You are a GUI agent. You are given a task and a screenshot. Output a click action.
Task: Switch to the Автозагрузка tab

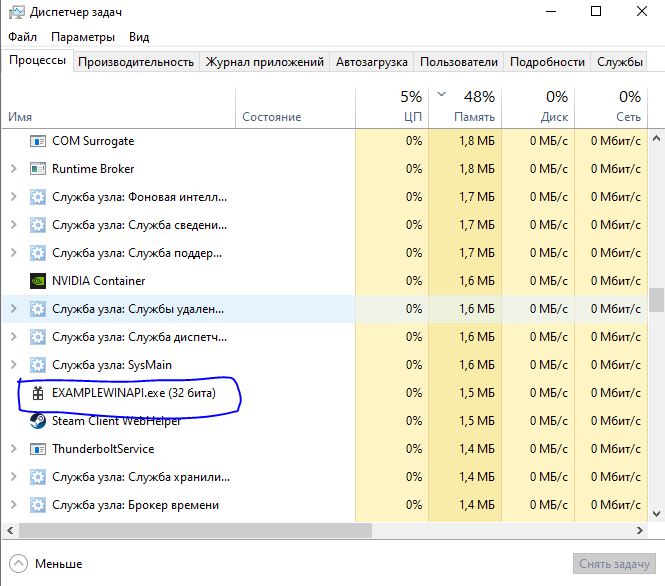point(372,62)
